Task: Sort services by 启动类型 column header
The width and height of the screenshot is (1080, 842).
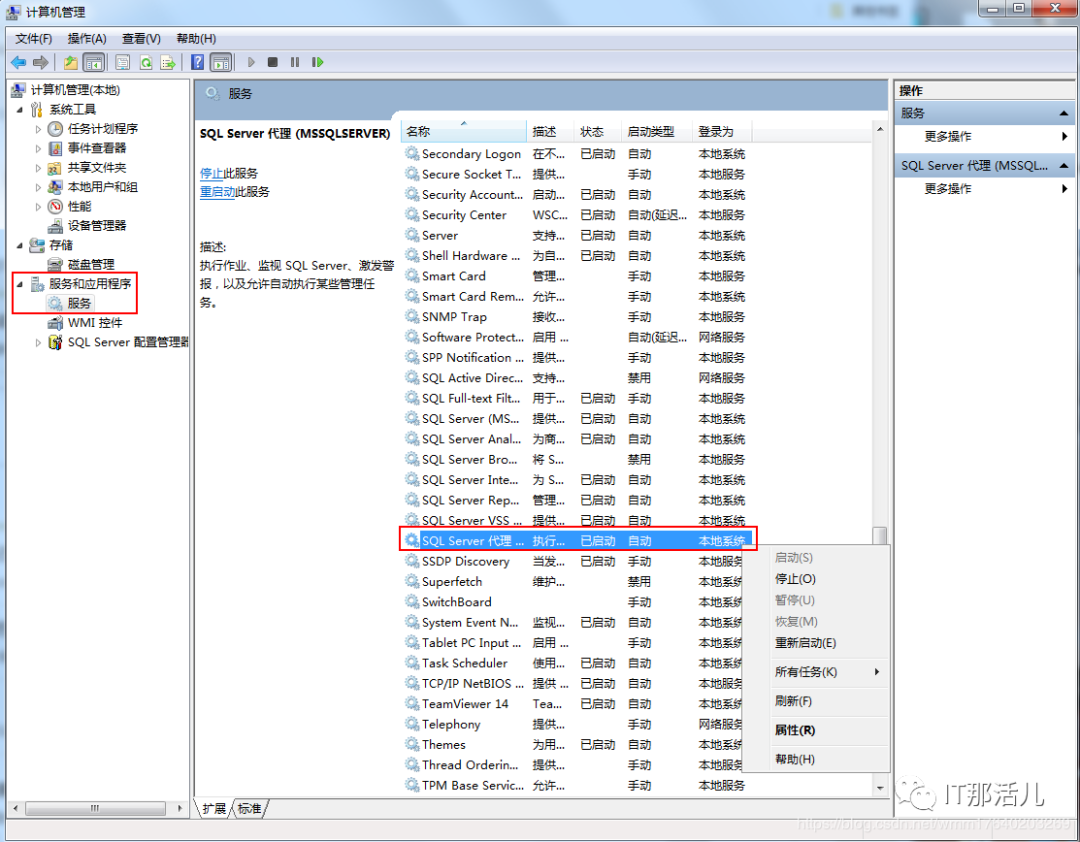Action: tap(656, 132)
